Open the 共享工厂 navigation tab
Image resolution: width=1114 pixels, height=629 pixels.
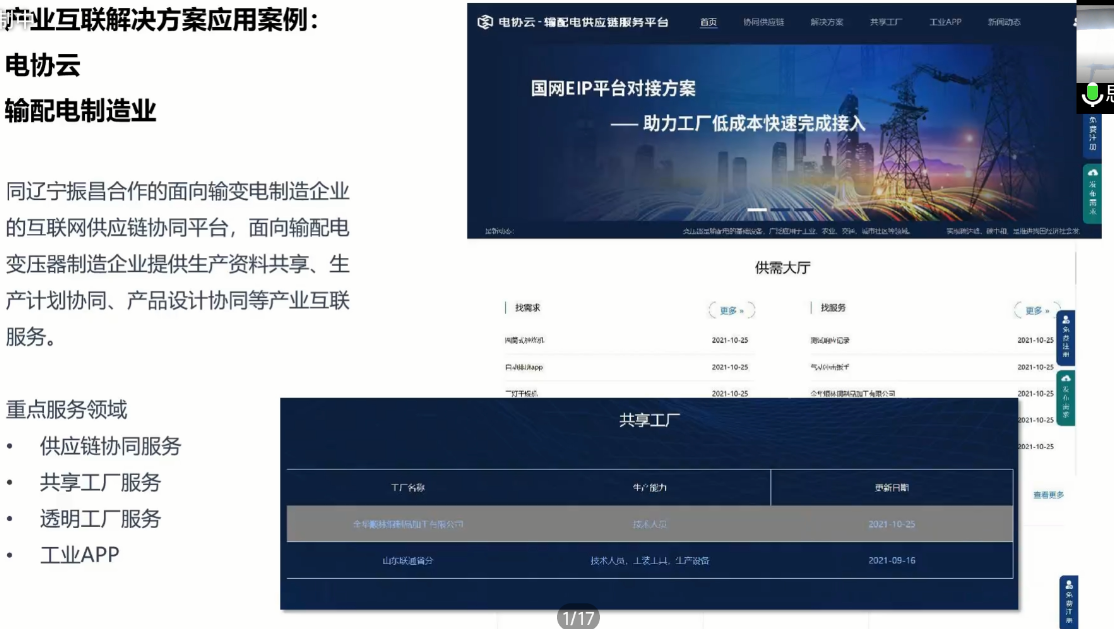coord(885,22)
